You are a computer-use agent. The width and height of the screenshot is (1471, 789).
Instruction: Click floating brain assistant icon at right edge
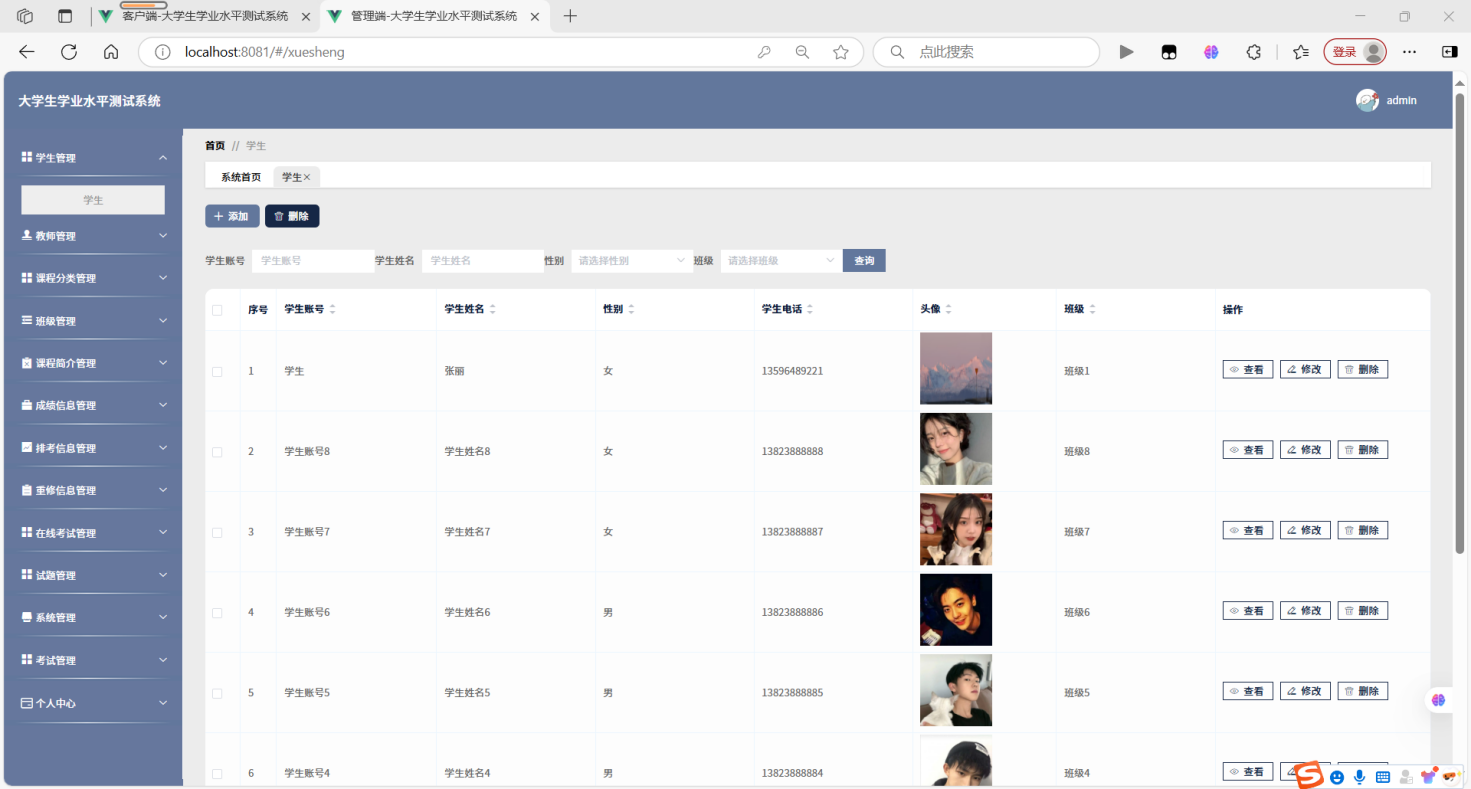1439,700
